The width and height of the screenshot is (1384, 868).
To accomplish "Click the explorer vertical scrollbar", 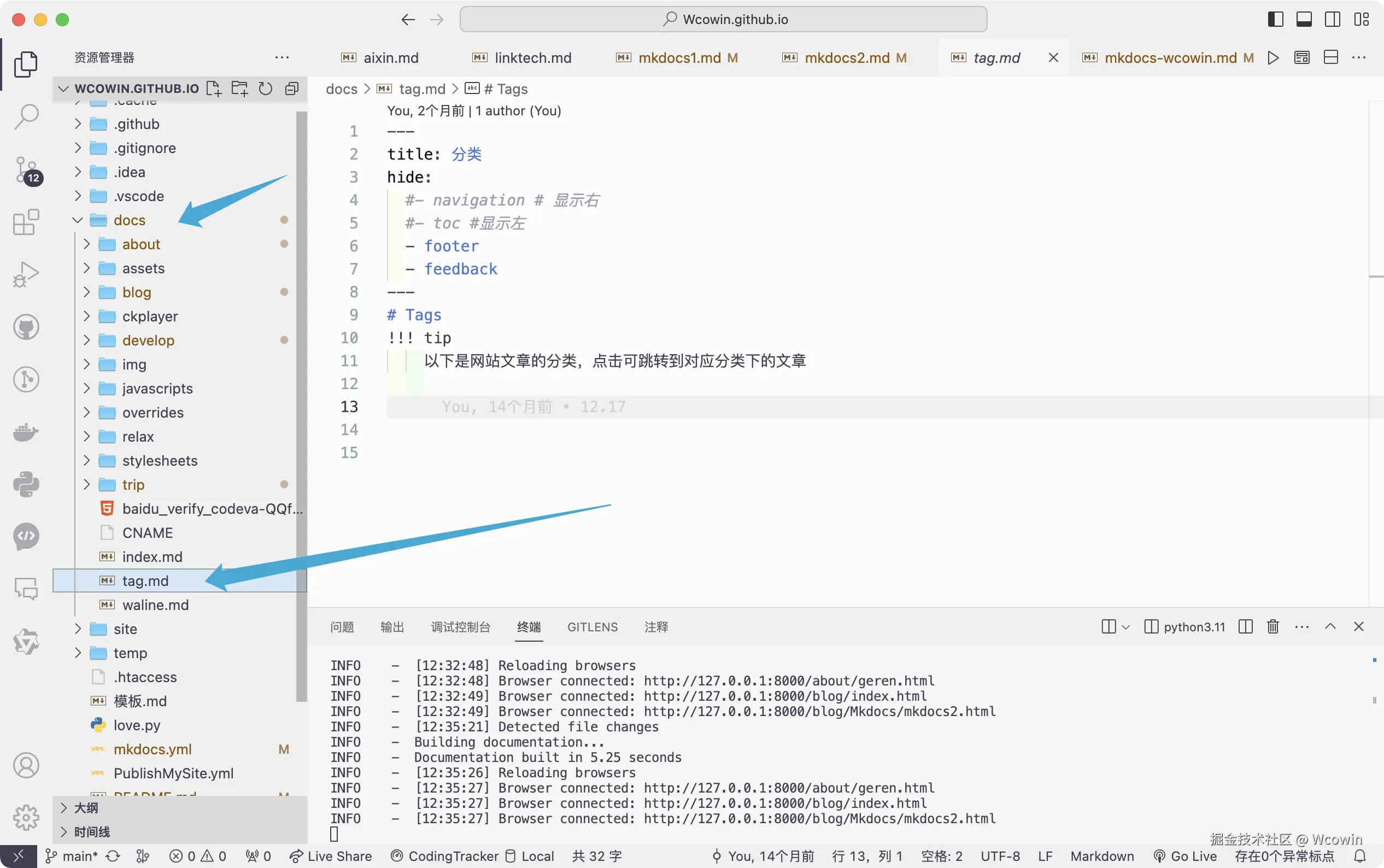I will tap(301, 402).
